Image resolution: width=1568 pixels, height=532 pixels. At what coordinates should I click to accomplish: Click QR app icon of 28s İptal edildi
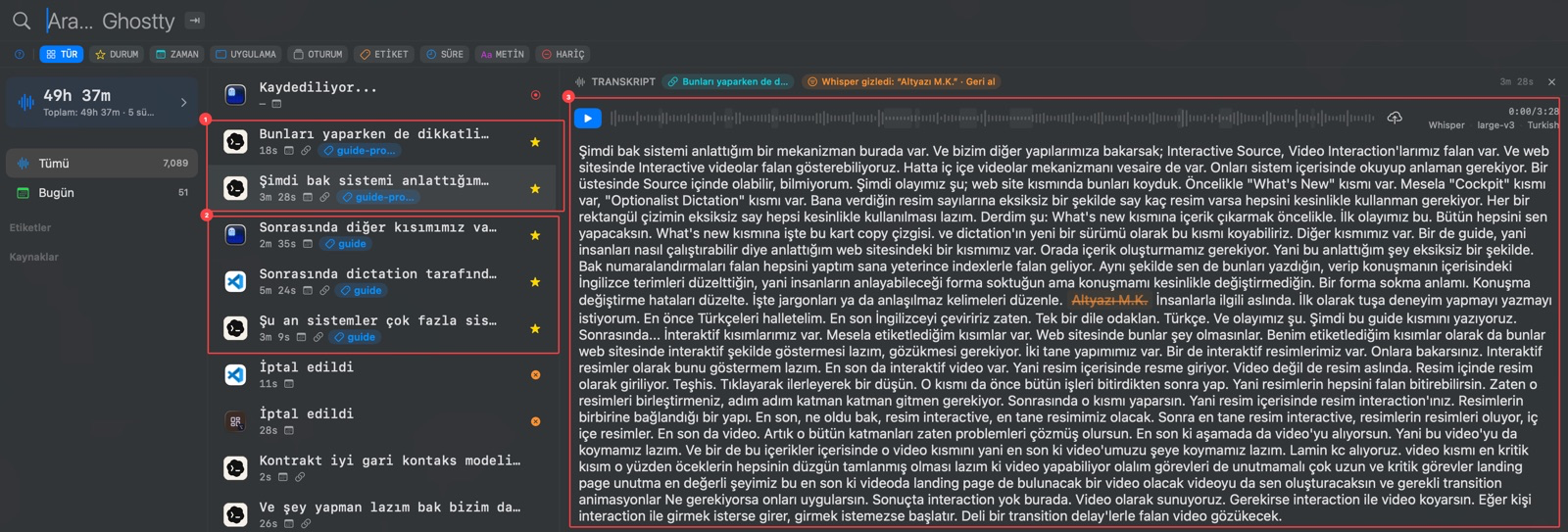(235, 421)
